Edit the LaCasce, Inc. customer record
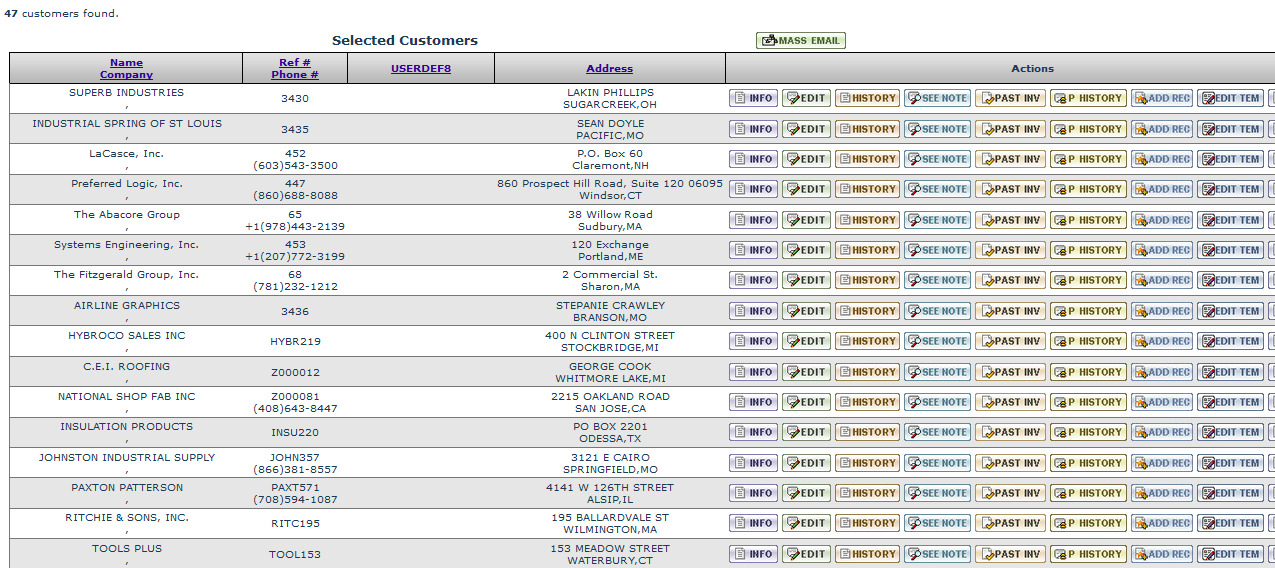The height and width of the screenshot is (568, 1275). tap(806, 159)
